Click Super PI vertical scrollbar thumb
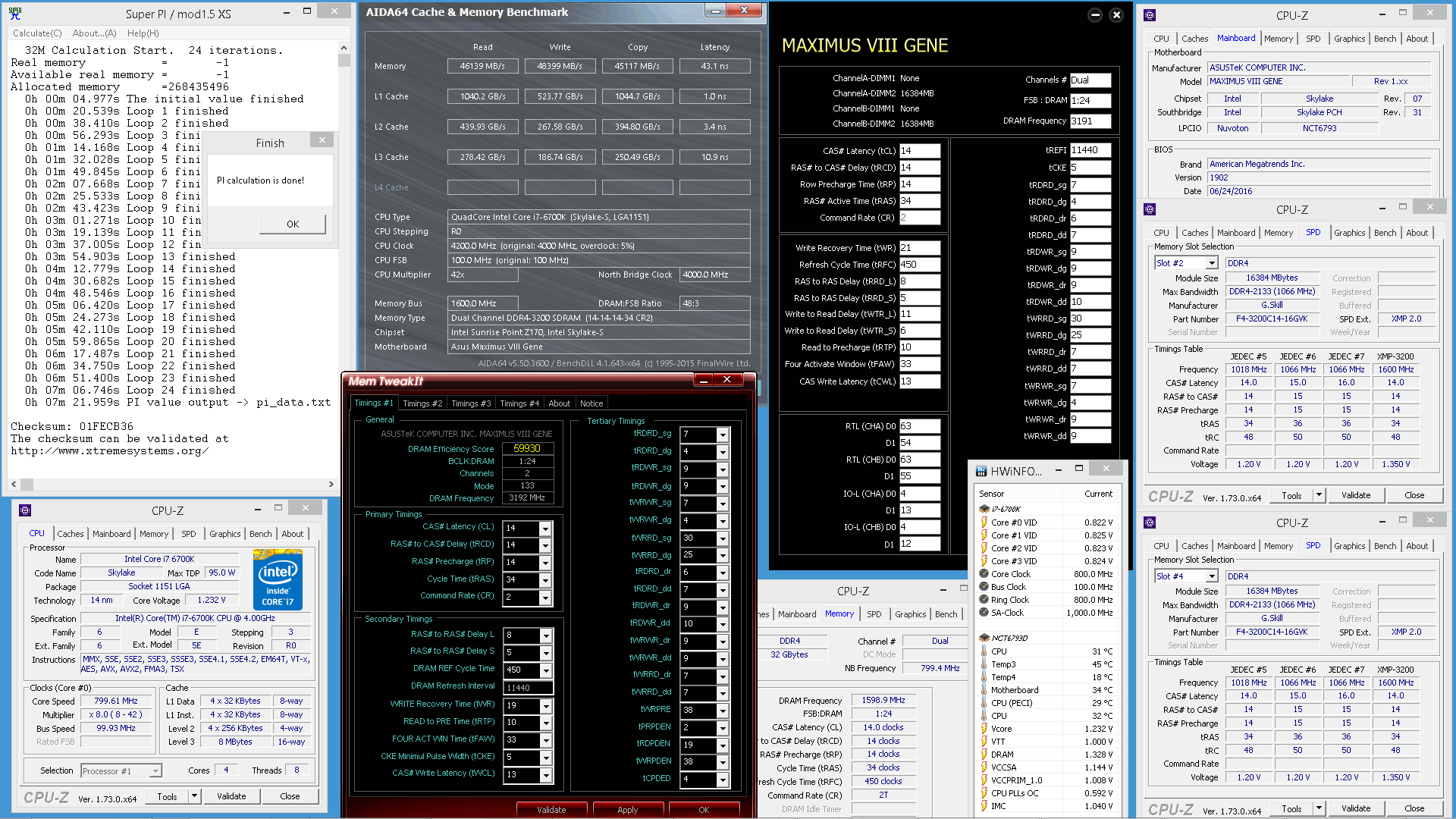Viewport: 1456px width, 819px height. (344, 60)
